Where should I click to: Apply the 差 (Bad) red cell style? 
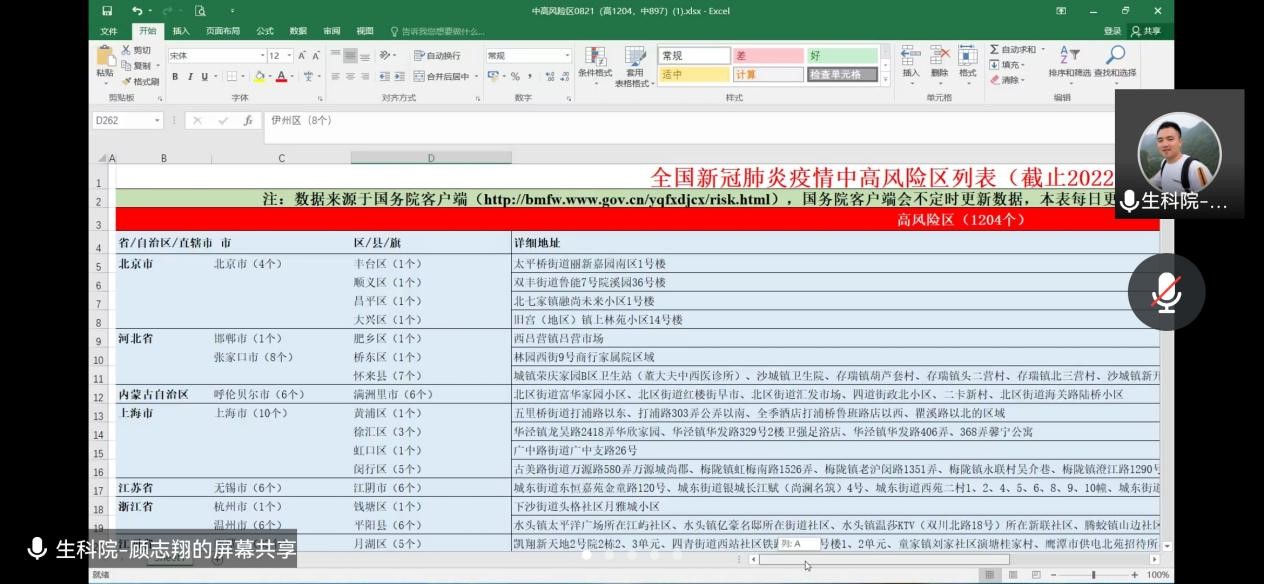pyautogui.click(x=767, y=56)
